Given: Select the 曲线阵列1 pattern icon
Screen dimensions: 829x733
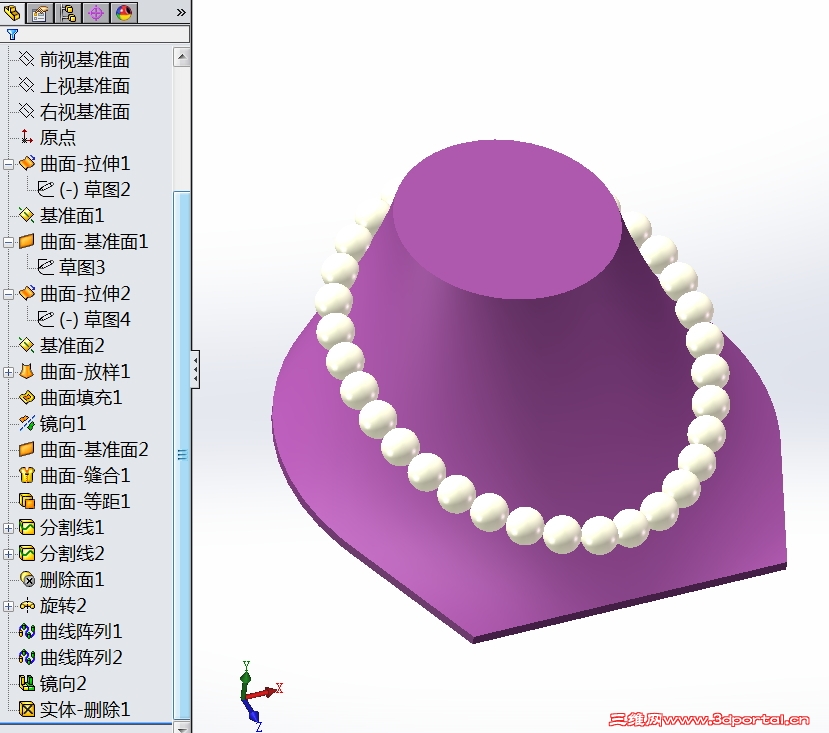Looking at the screenshot, I should 26,631.
